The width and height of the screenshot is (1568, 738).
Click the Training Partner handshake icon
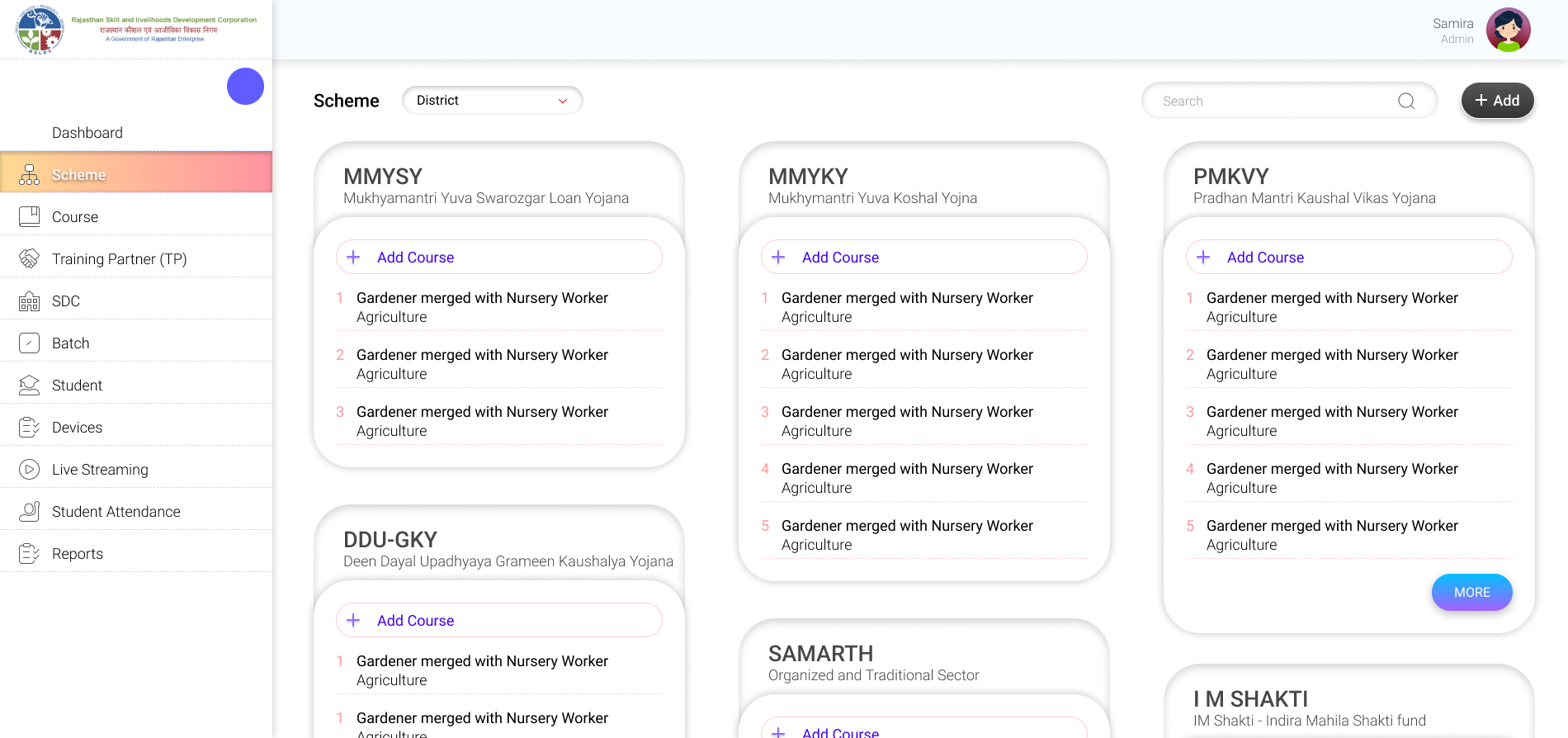click(x=29, y=259)
